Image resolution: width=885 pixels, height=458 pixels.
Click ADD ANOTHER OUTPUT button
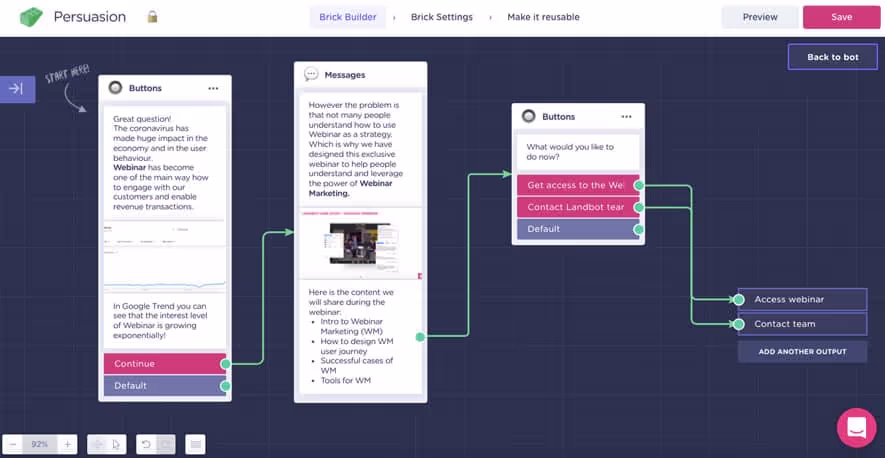click(x=802, y=351)
